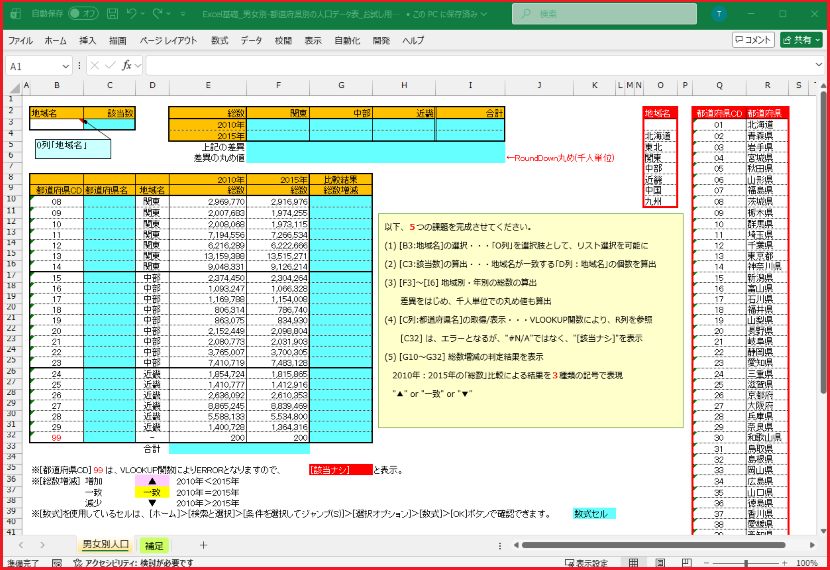Click the Save floppy disk icon
The width and height of the screenshot is (830, 570).
point(112,14)
